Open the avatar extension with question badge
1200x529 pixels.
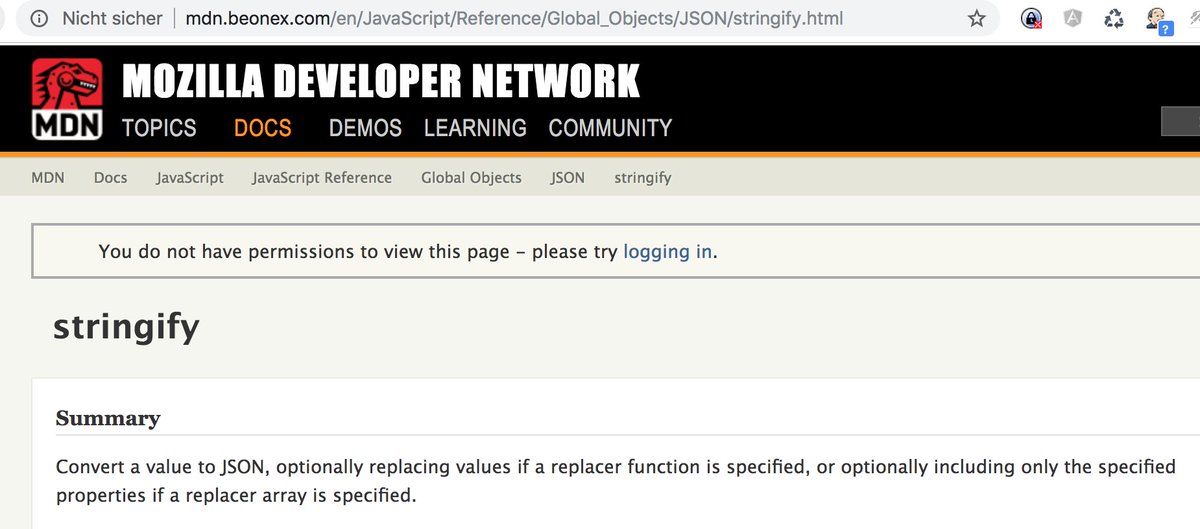[x=1158, y=20]
